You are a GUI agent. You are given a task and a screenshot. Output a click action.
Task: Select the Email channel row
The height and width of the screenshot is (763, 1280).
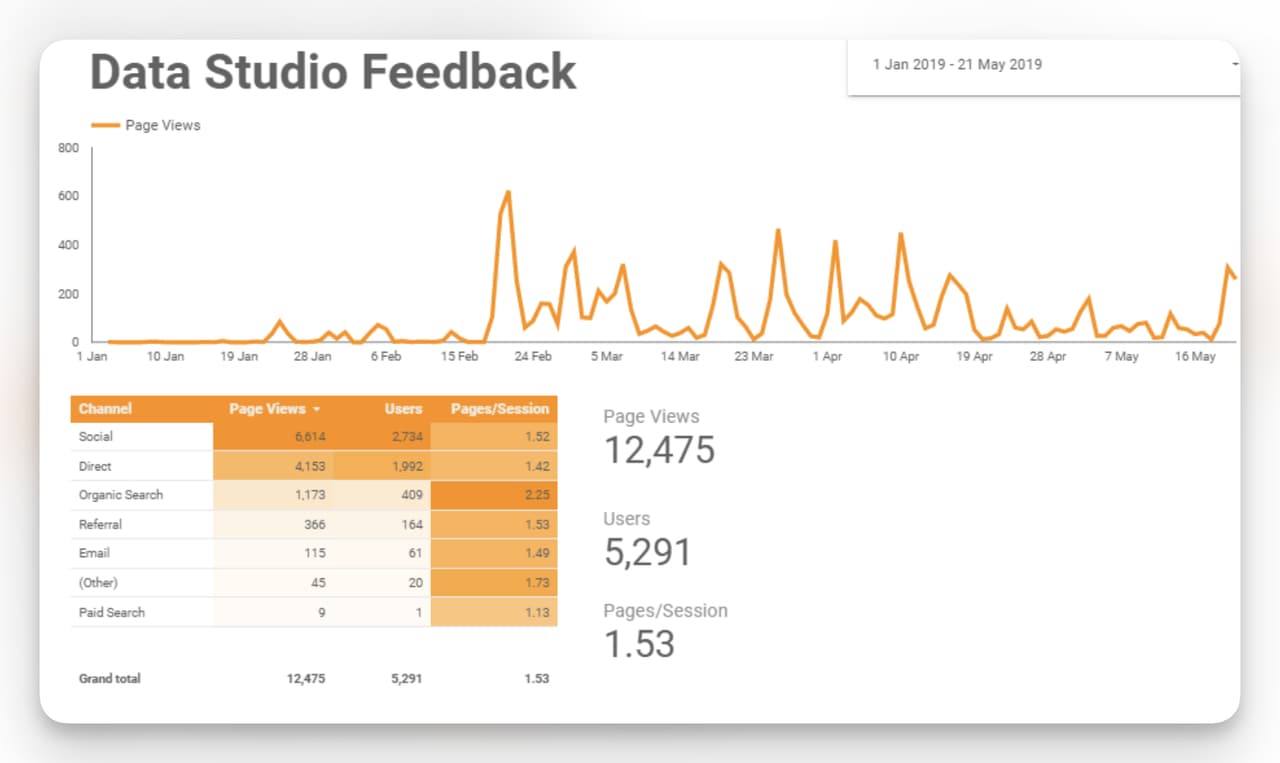click(x=314, y=553)
